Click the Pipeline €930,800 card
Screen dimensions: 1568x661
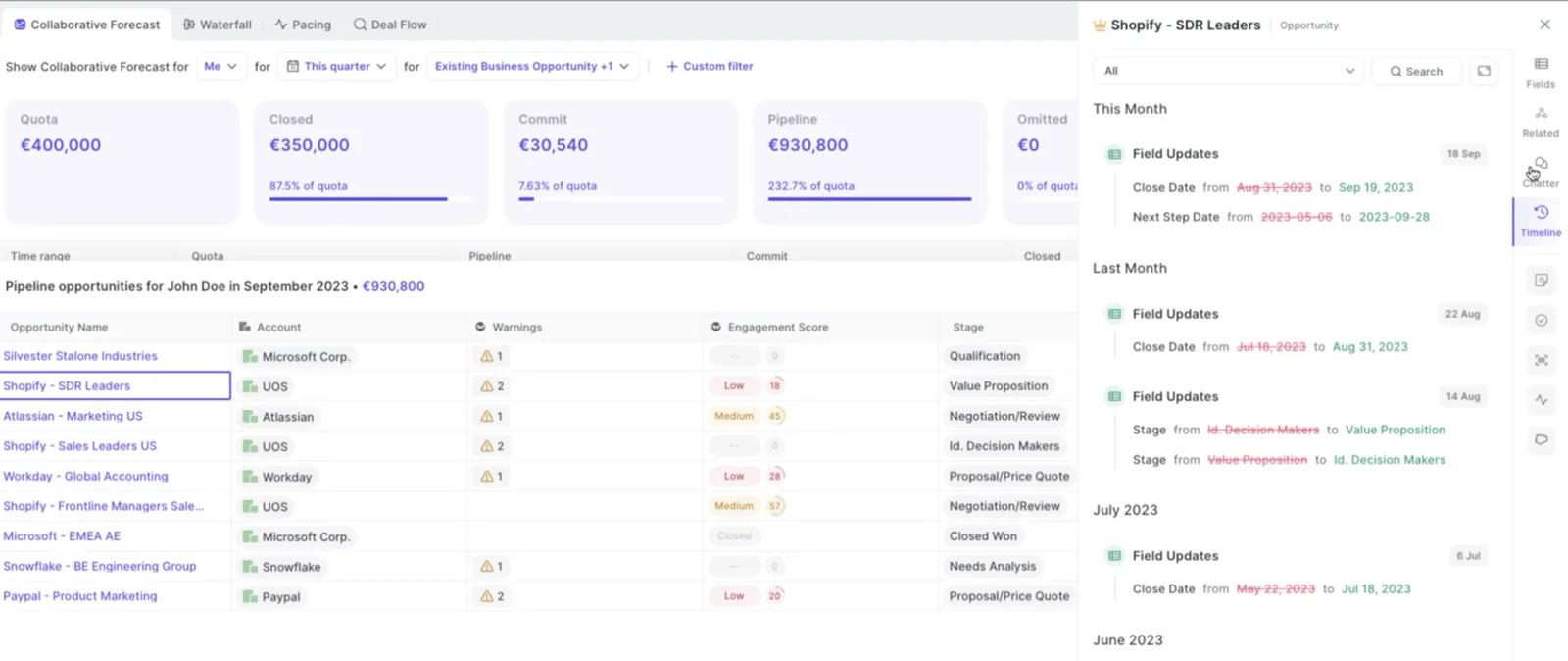(x=869, y=162)
